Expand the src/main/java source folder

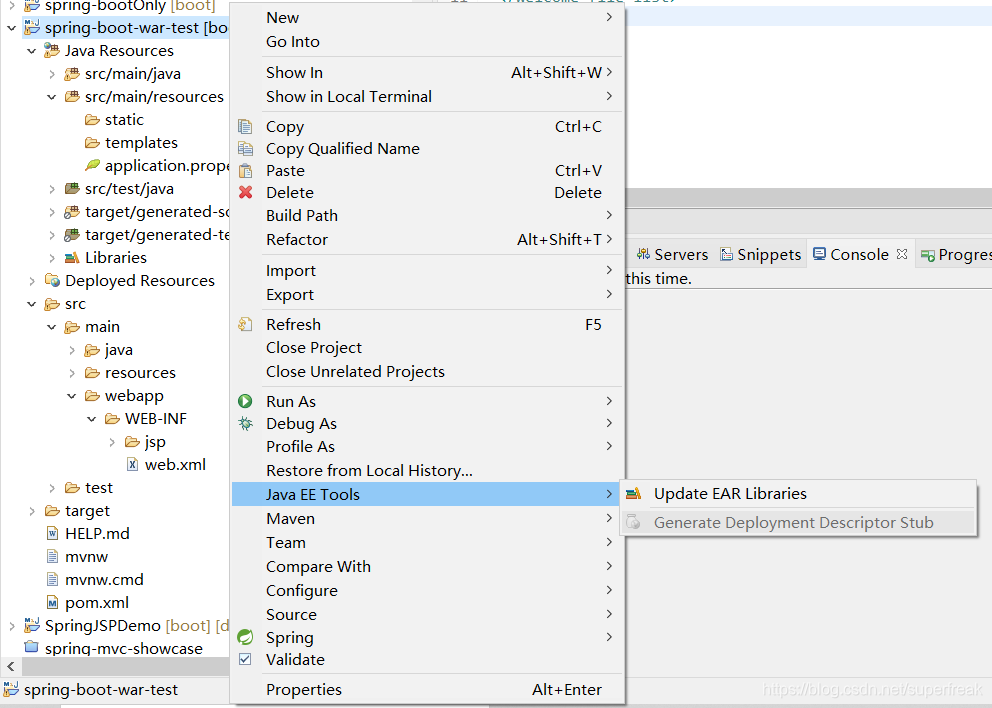pos(52,74)
